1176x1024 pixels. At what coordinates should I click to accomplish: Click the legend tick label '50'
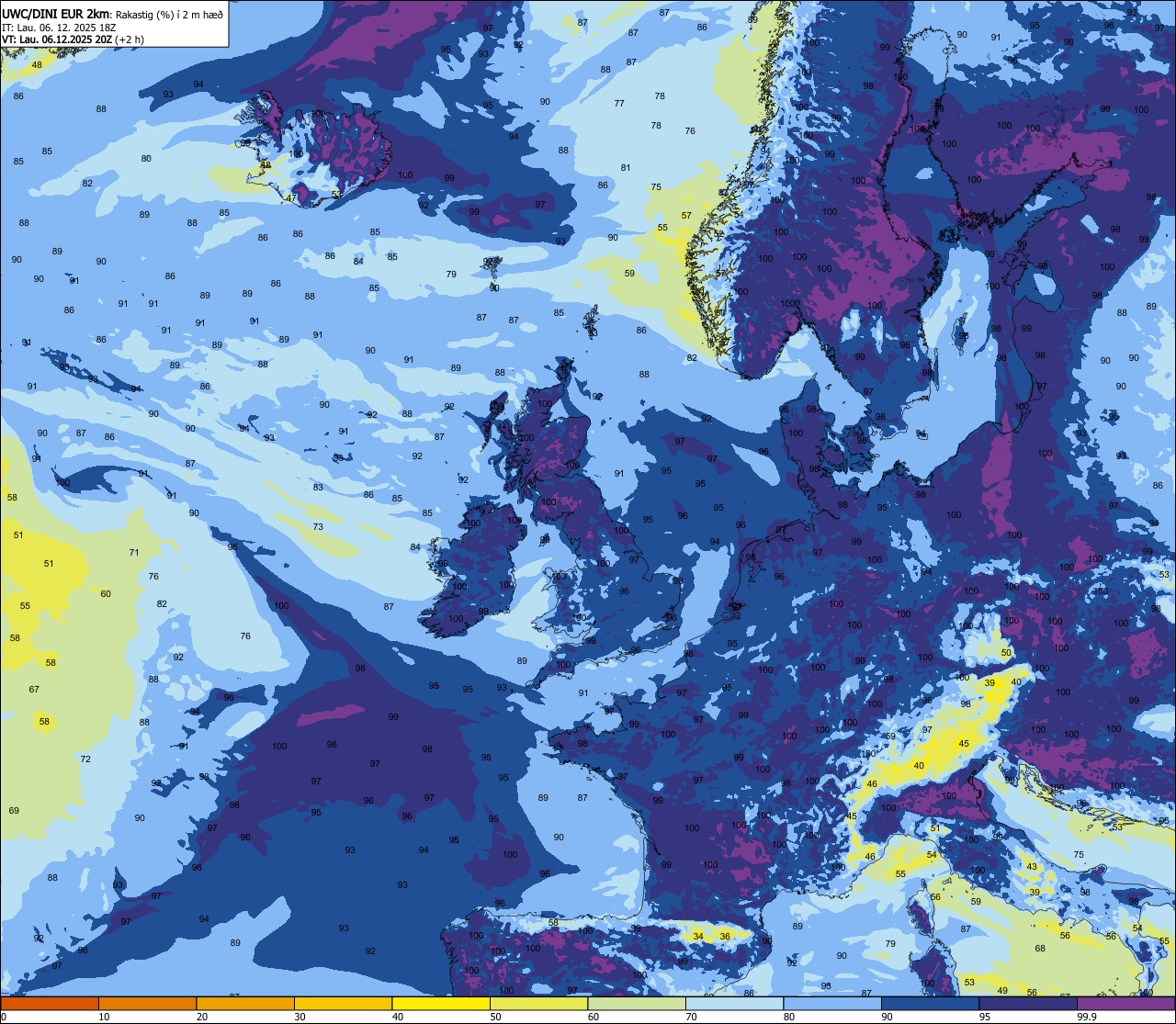point(496,1017)
